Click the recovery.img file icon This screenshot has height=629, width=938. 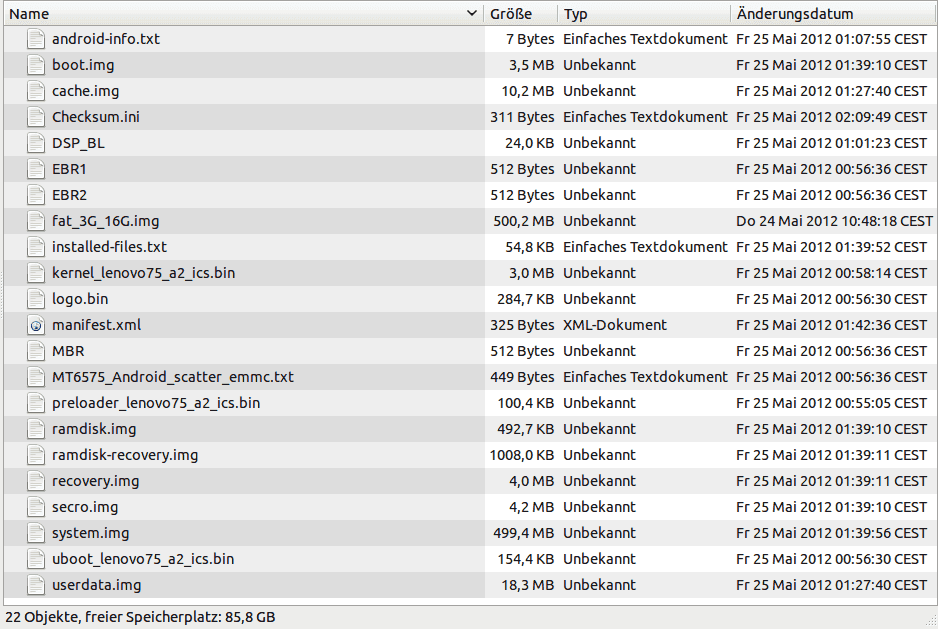click(x=36, y=481)
